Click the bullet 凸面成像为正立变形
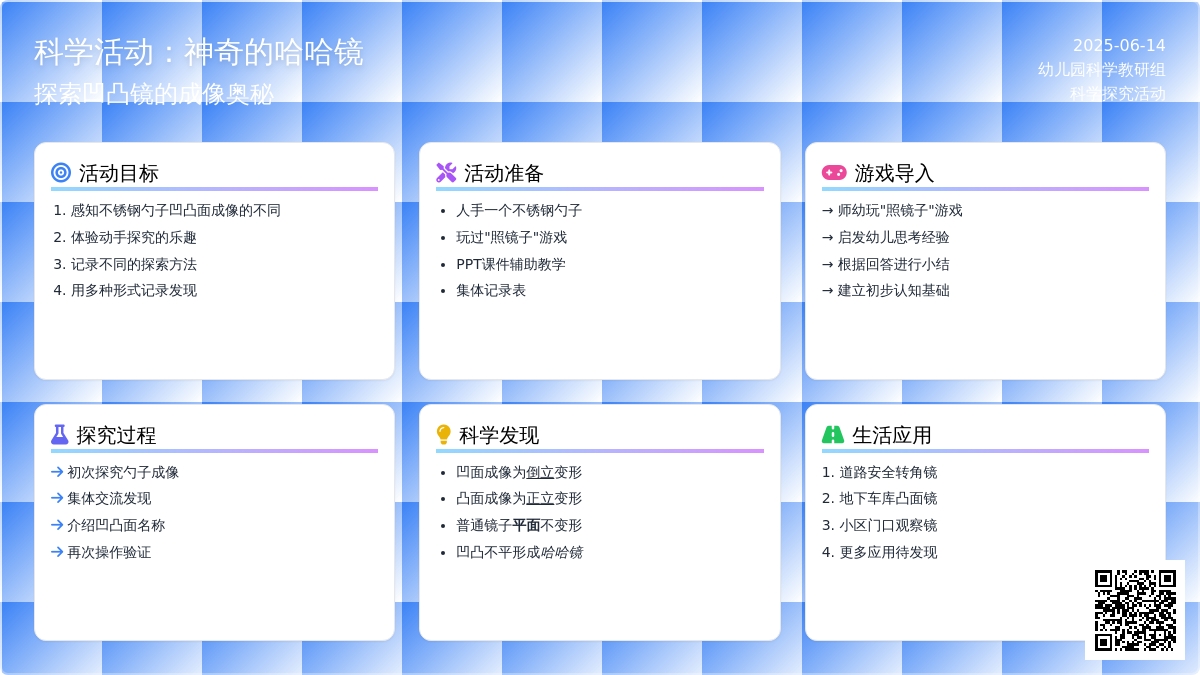 click(x=519, y=498)
